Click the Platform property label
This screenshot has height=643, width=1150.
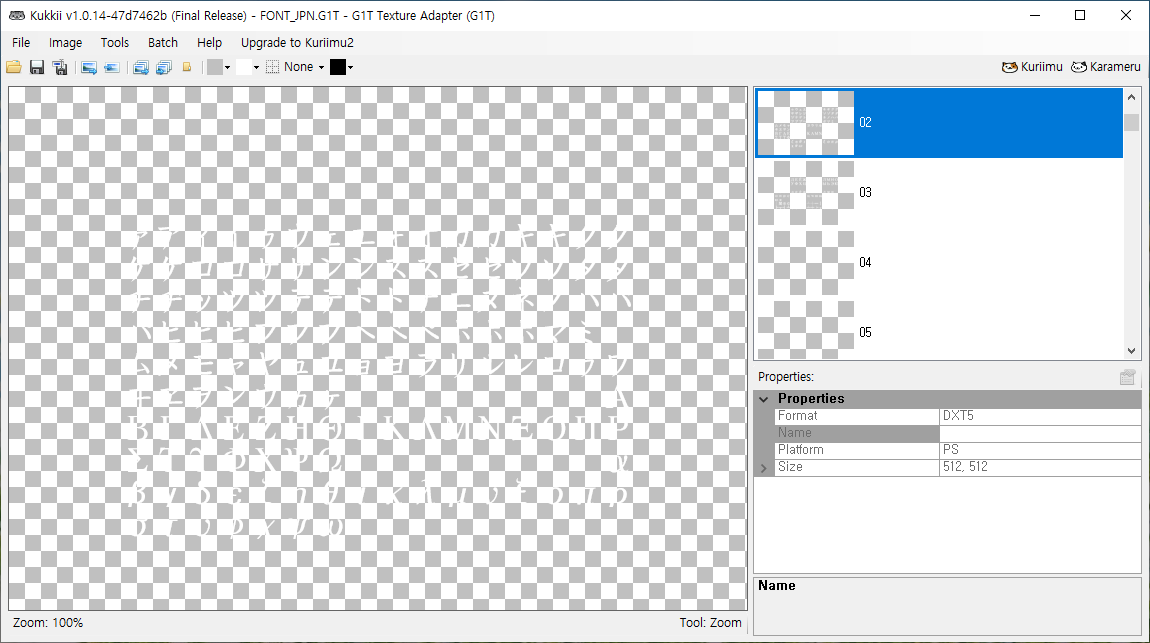(800, 450)
